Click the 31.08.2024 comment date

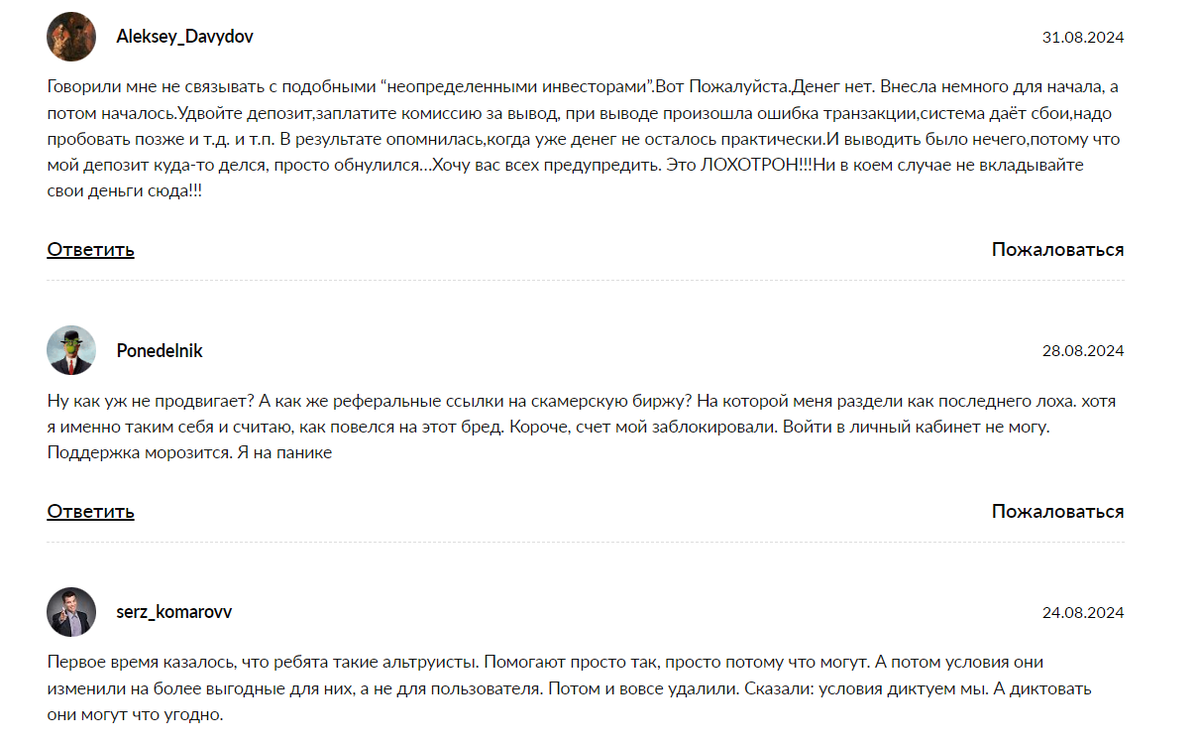coord(1082,38)
